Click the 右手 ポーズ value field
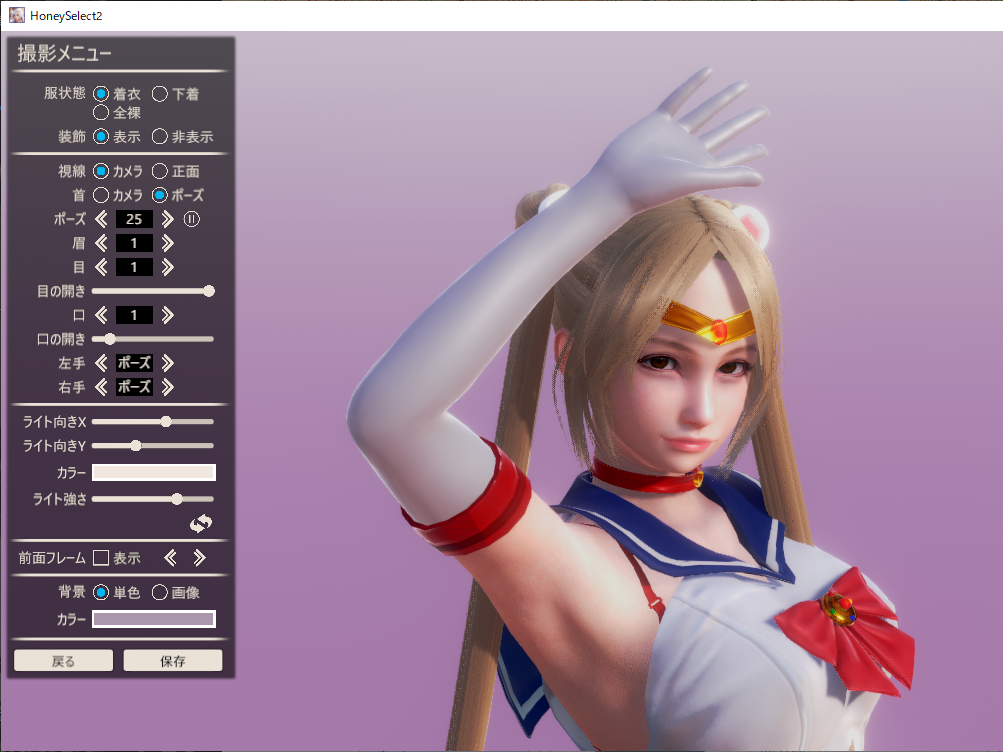Viewport: 1003px width, 752px height. coord(134,387)
